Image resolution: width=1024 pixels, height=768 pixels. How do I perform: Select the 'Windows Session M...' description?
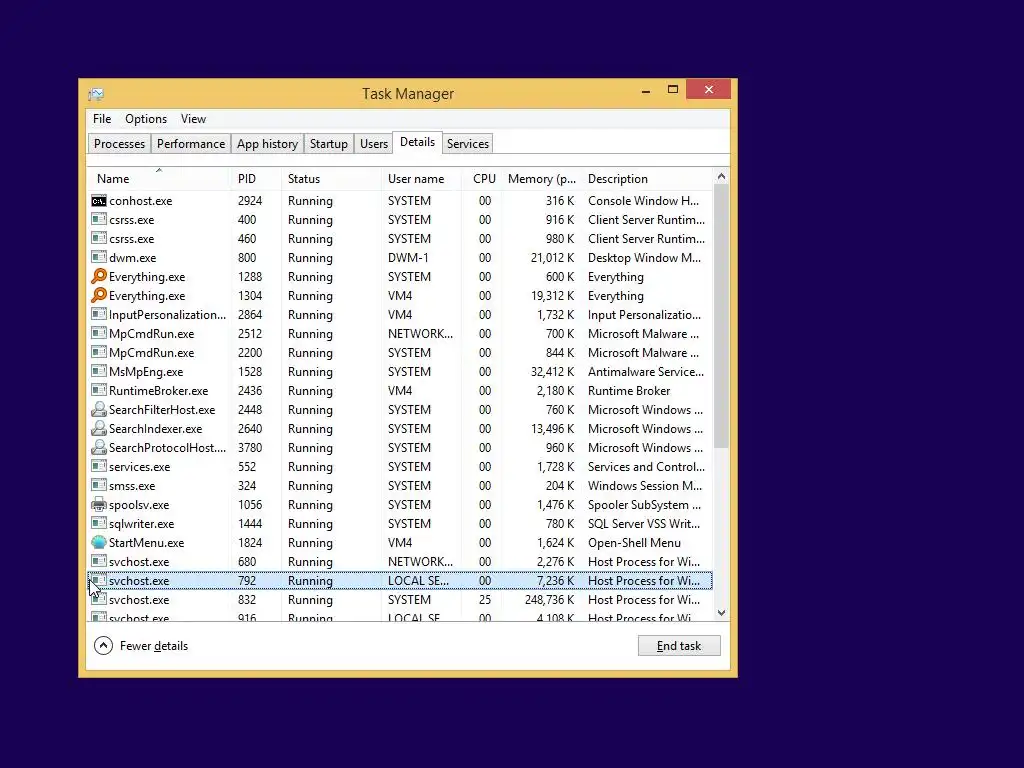click(645, 485)
